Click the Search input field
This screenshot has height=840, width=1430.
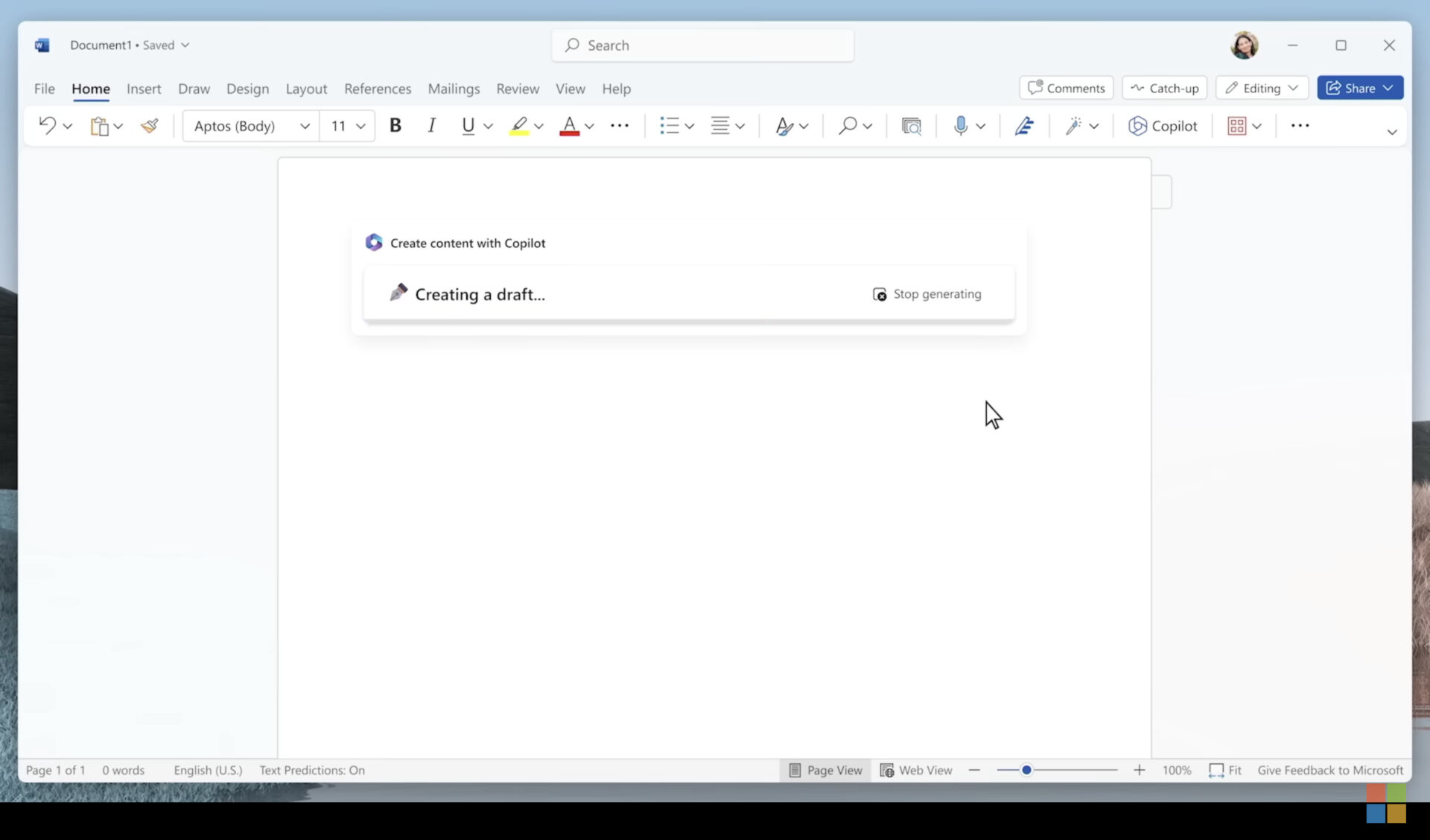(x=702, y=45)
